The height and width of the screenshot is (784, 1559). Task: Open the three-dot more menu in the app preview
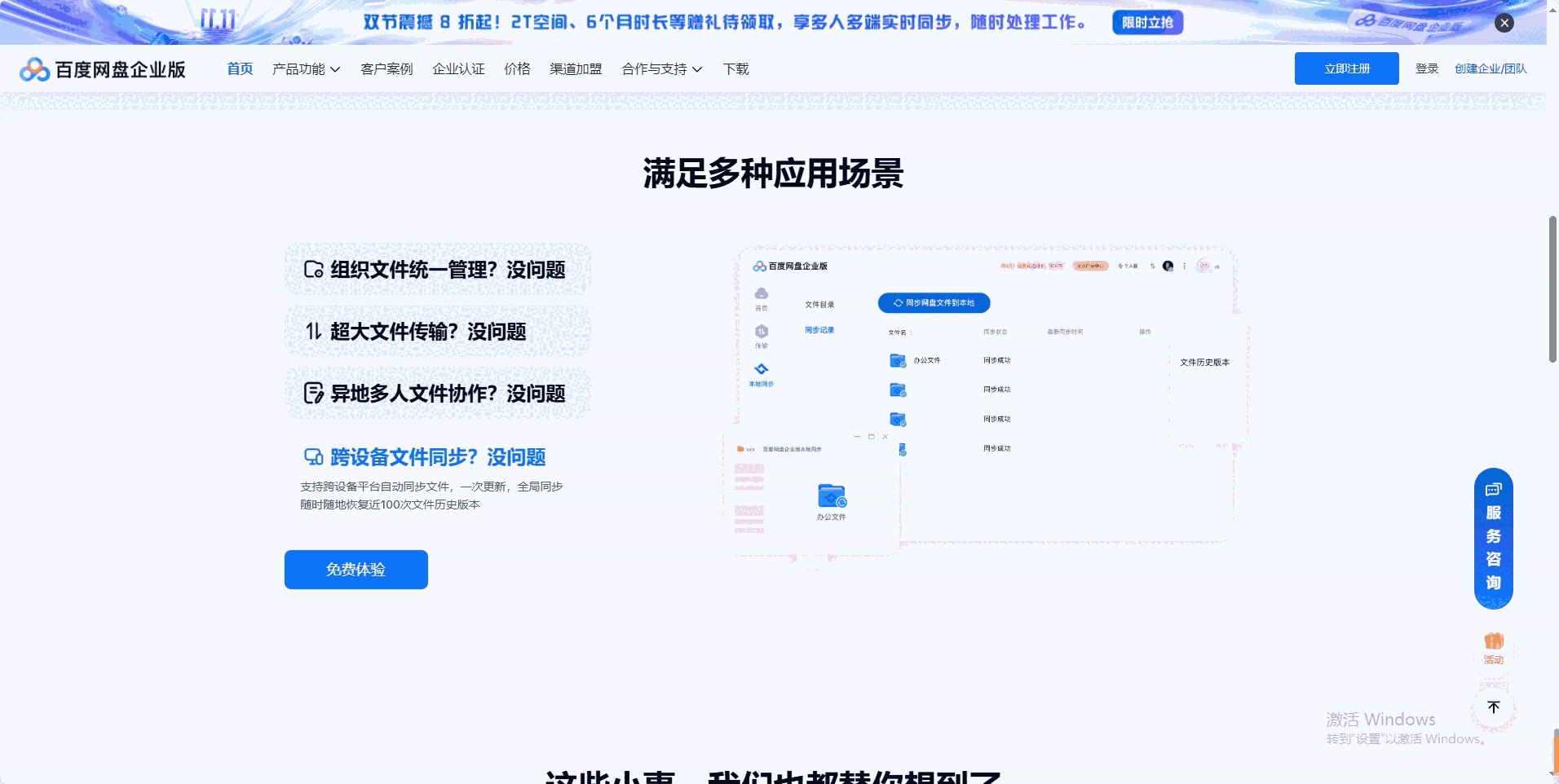click(1185, 266)
